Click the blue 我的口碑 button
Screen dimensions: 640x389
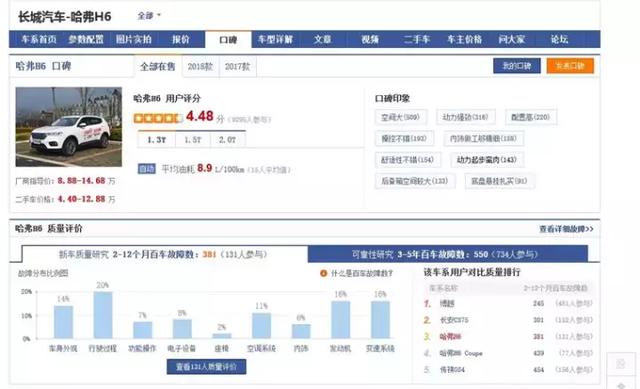click(x=517, y=66)
